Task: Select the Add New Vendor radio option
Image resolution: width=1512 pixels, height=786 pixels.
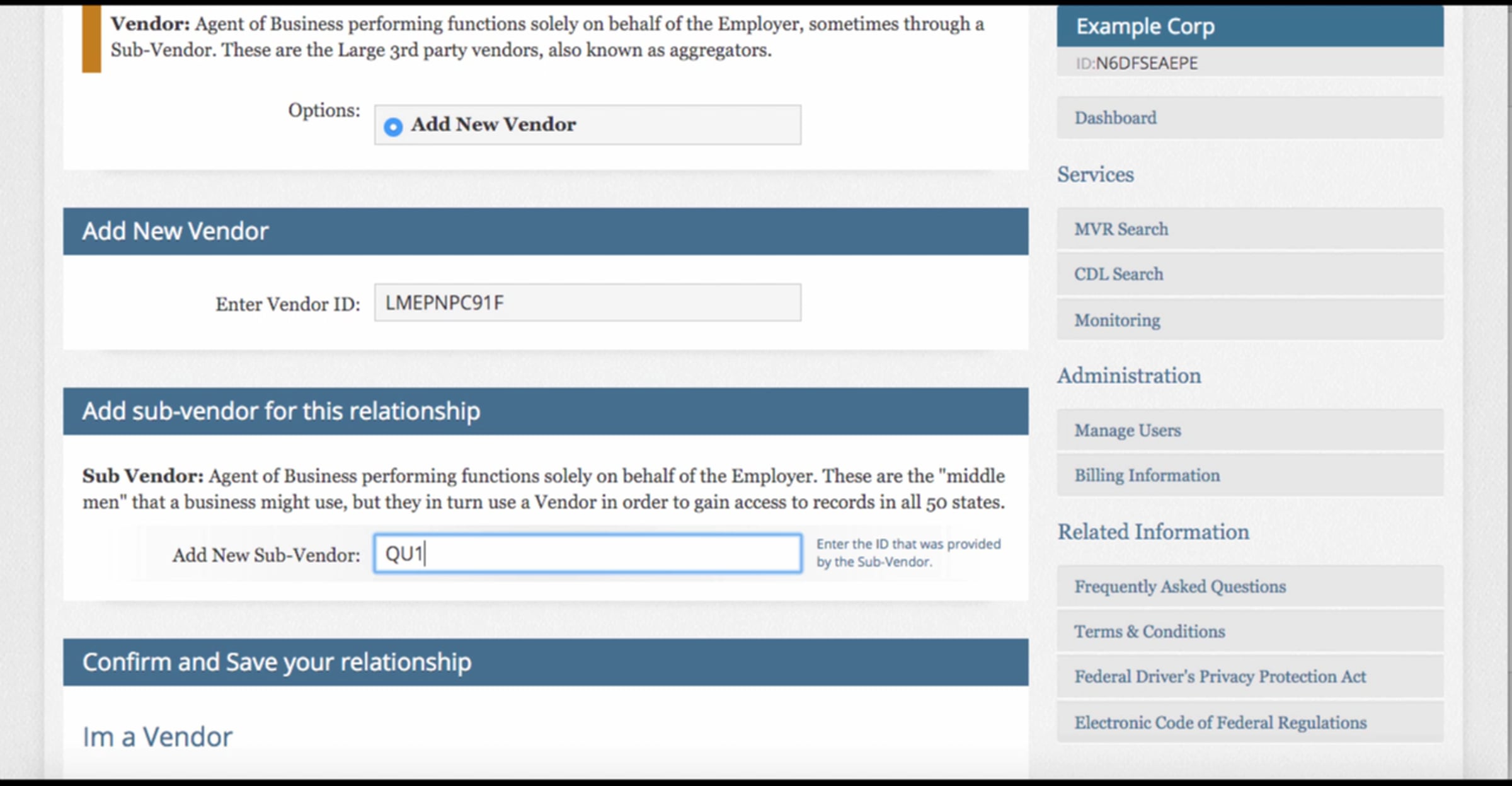Action: (393, 127)
